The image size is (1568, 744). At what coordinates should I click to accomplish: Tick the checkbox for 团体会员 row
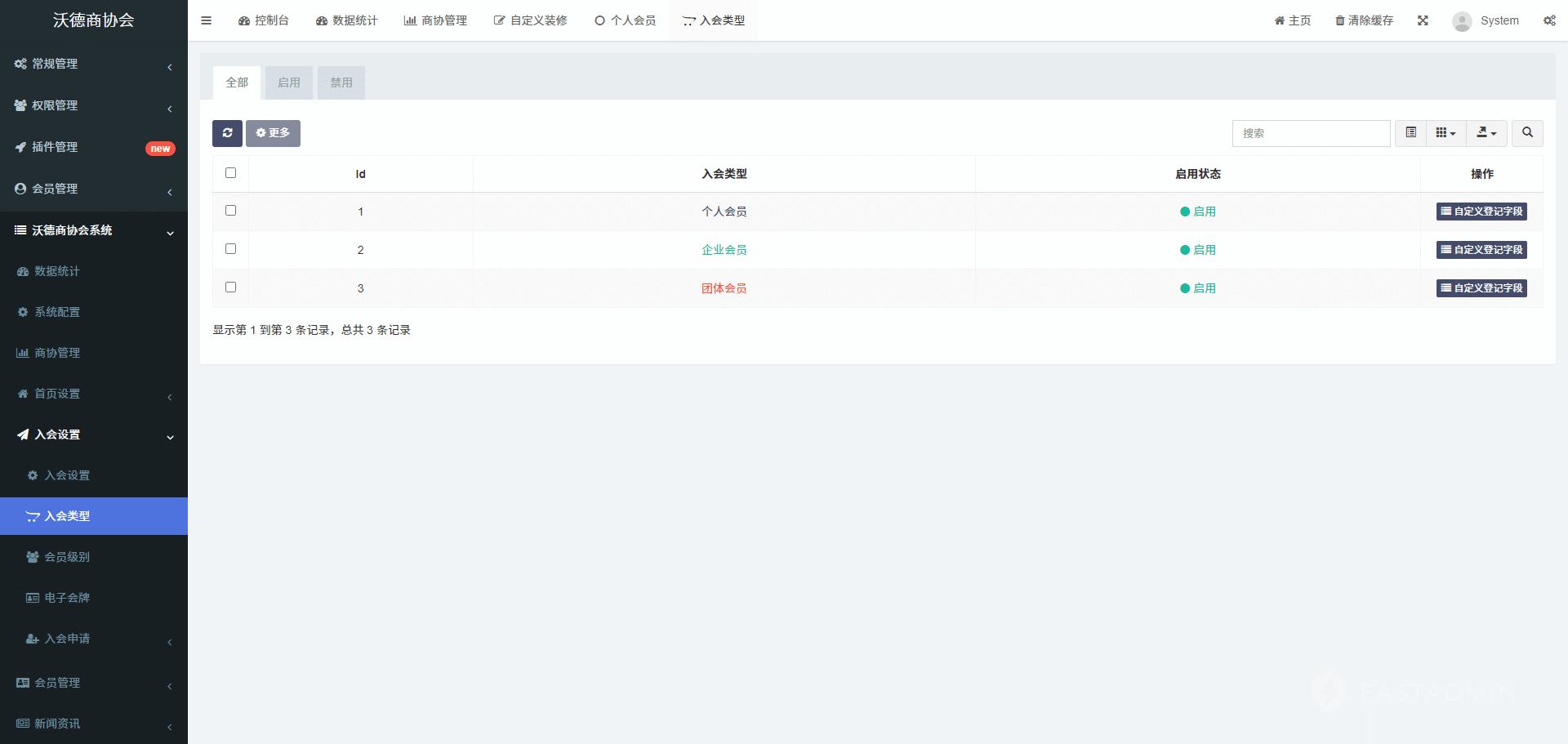pyautogui.click(x=231, y=287)
